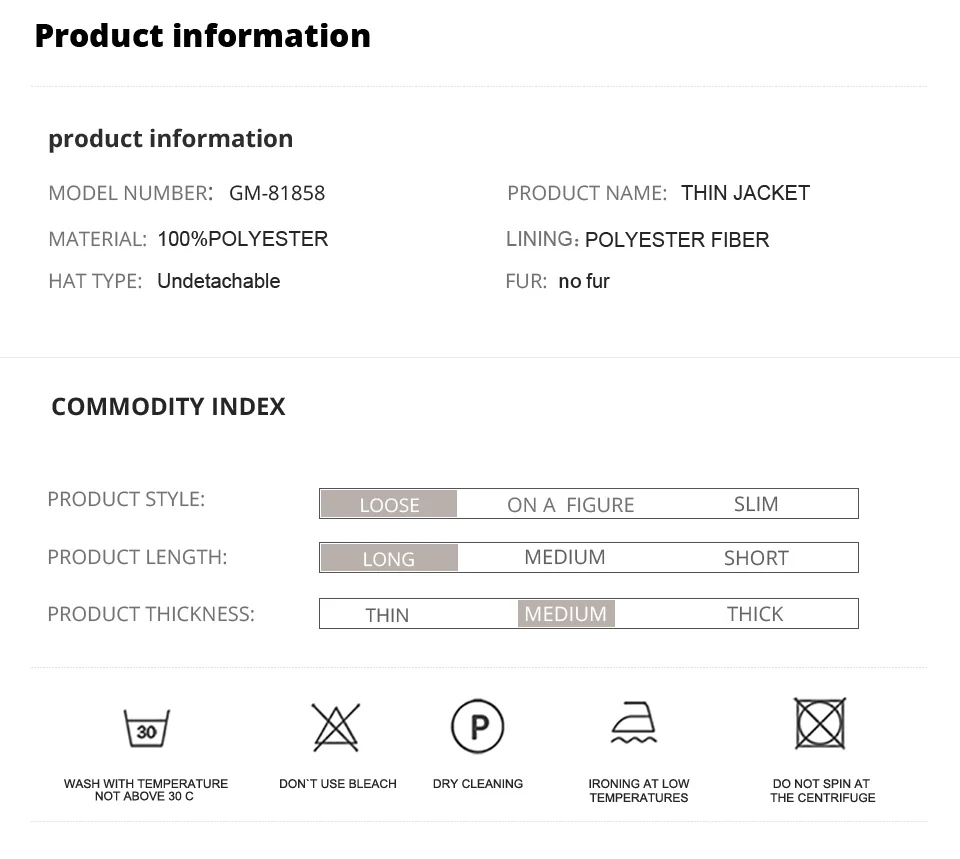The height and width of the screenshot is (859, 960).
Task: Choose MEDIUM in the product length row
Action: tap(564, 557)
